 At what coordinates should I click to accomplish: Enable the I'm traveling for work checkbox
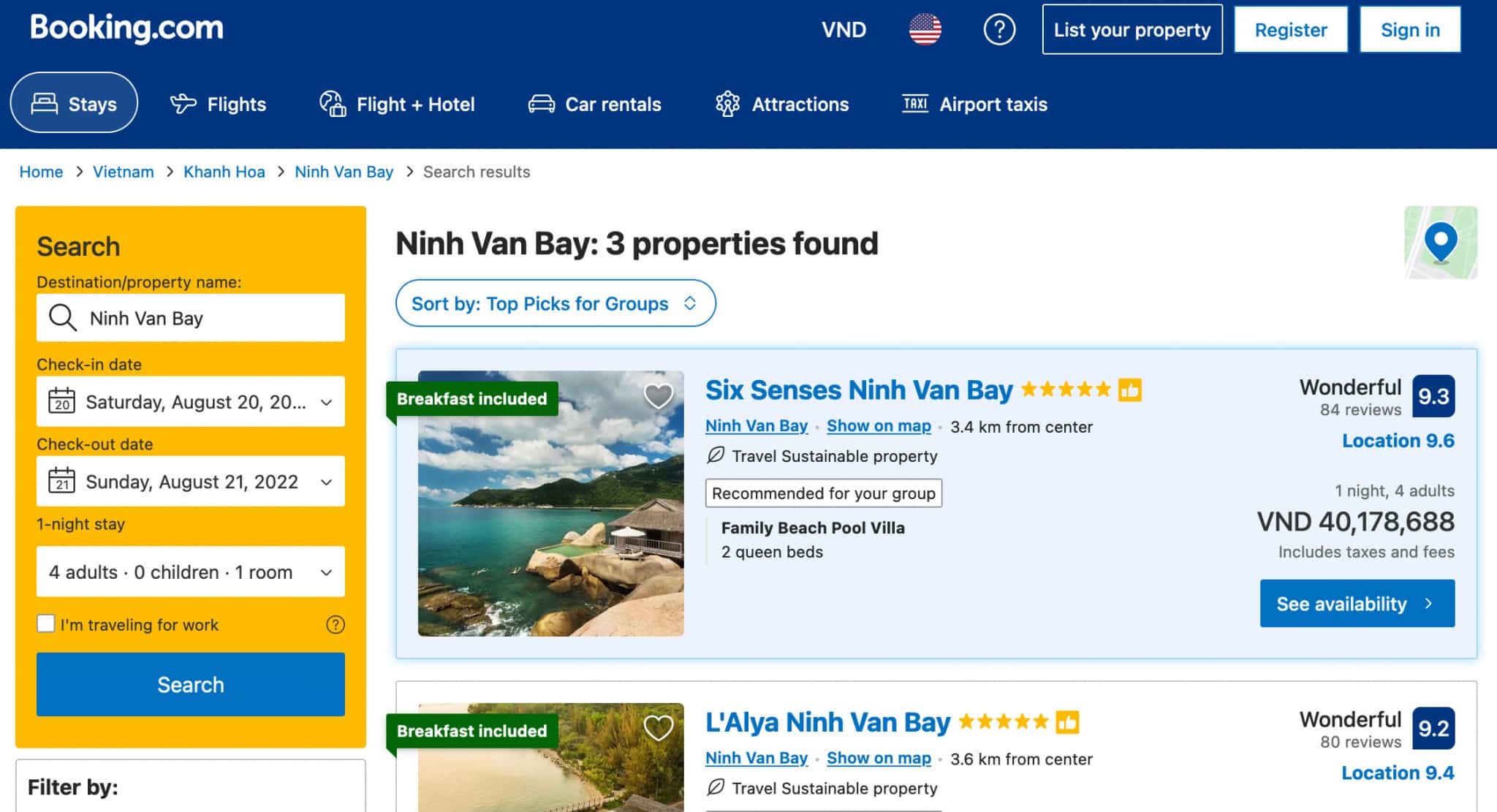pos(46,624)
